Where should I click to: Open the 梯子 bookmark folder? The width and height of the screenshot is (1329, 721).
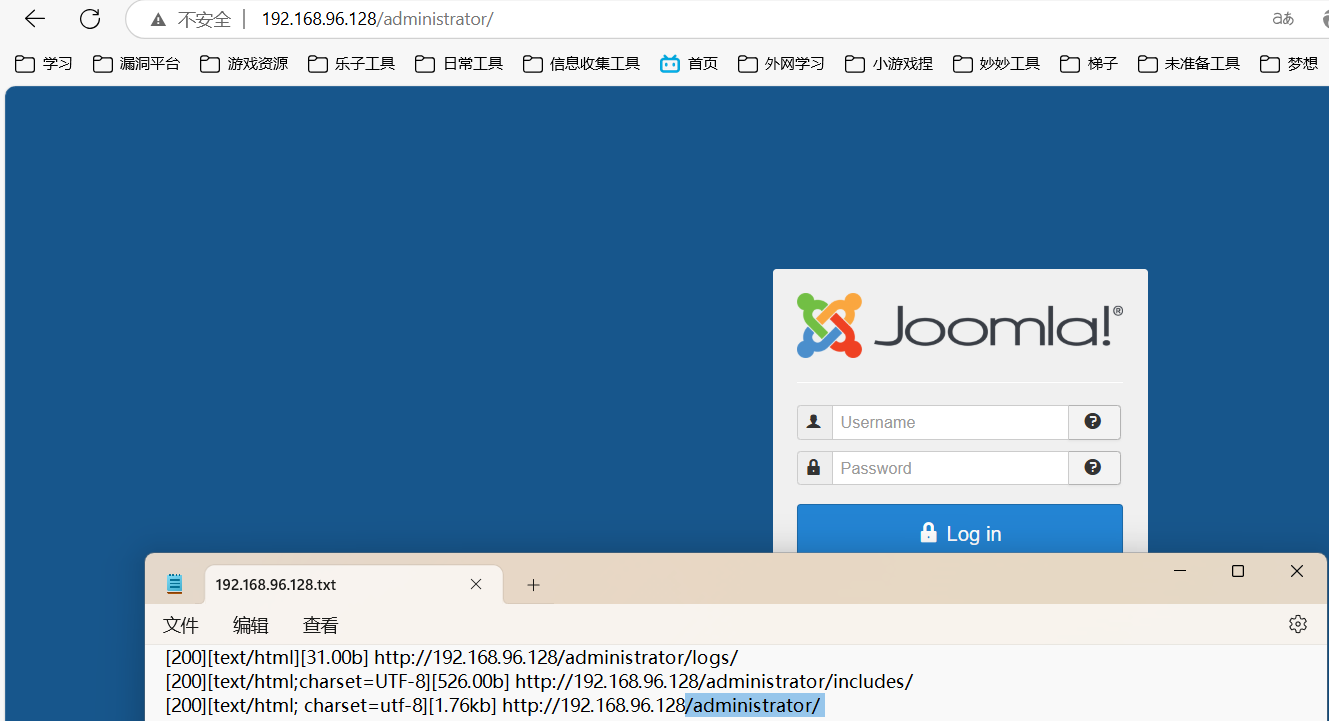(x=1089, y=64)
